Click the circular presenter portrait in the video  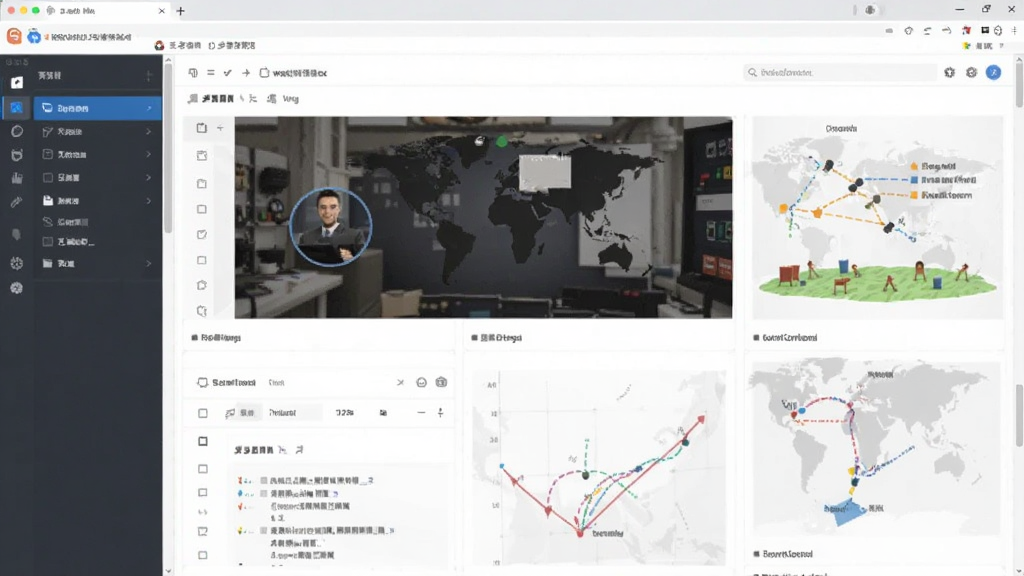point(330,227)
